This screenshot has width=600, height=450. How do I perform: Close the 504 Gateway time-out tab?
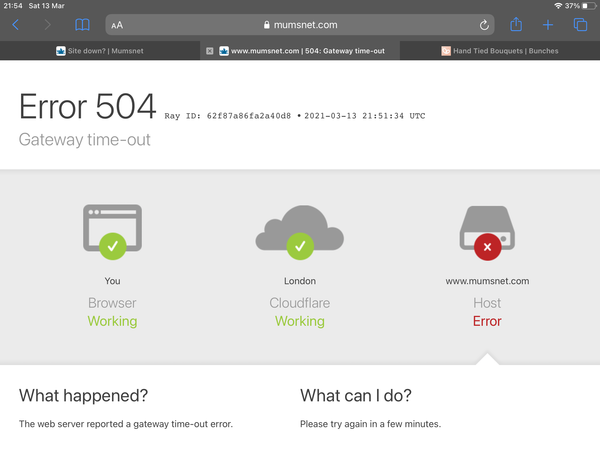tap(210, 51)
